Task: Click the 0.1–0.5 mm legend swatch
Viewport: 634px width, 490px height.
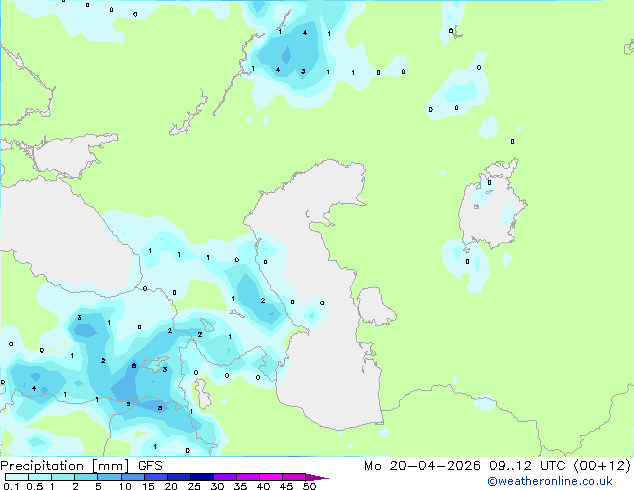Action: pyautogui.click(x=17, y=477)
